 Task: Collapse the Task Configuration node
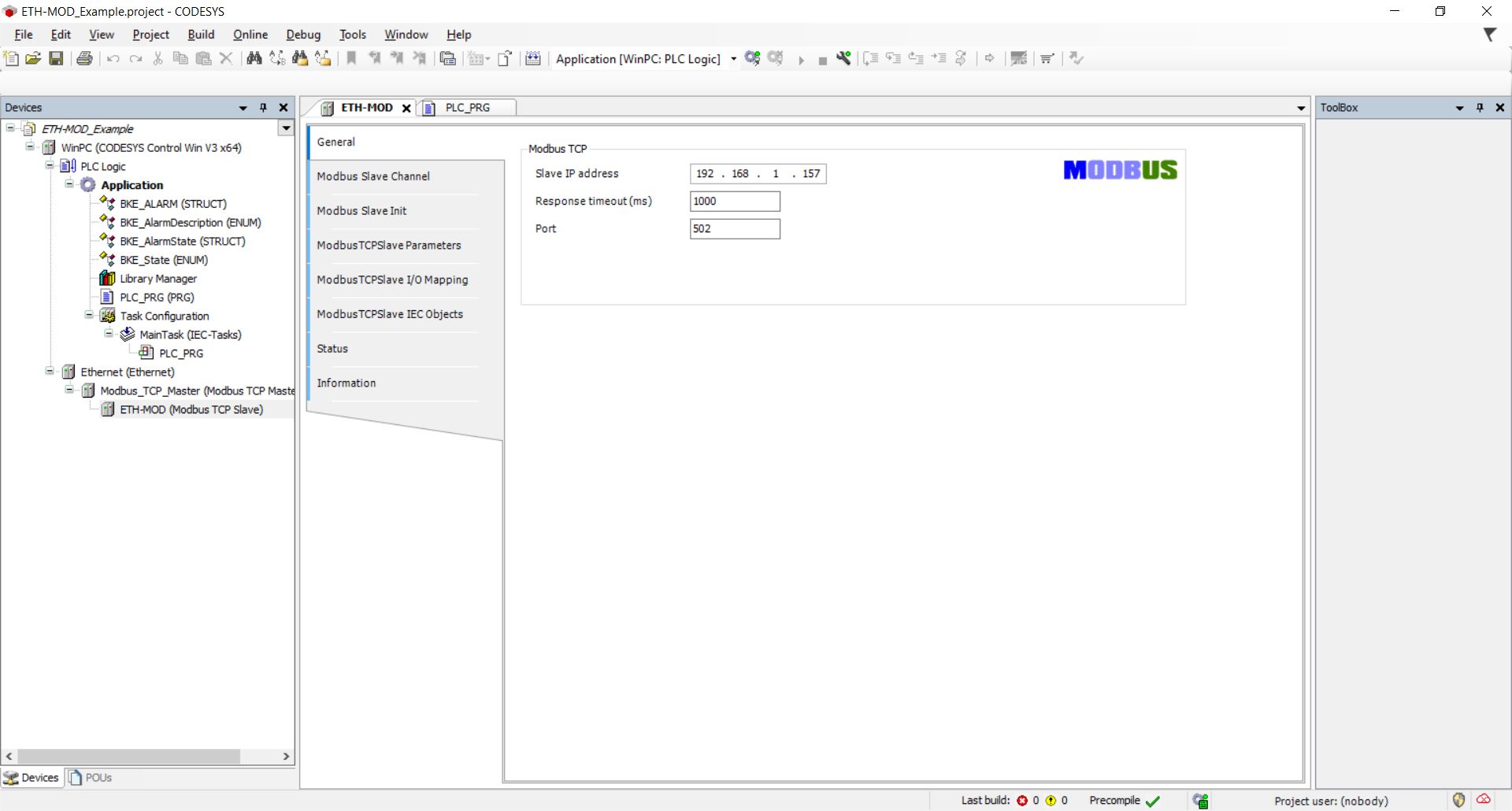[89, 315]
